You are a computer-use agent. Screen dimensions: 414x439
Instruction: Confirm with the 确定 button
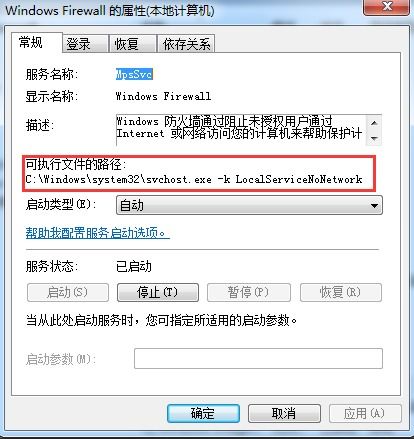203,413
